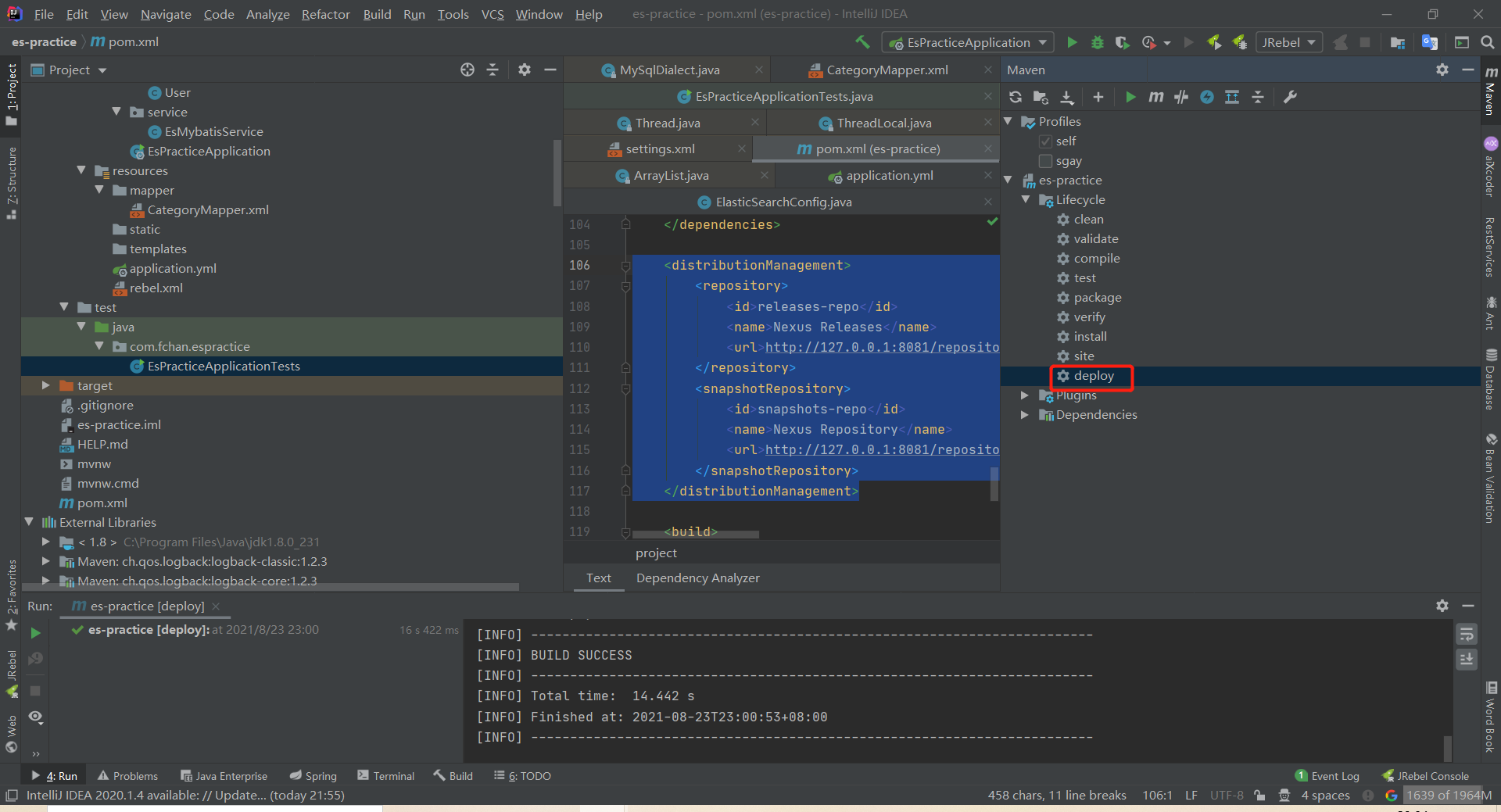Viewport: 1501px width, 812px height.
Task: Click first repository URL link in editor
Action: 882,347
